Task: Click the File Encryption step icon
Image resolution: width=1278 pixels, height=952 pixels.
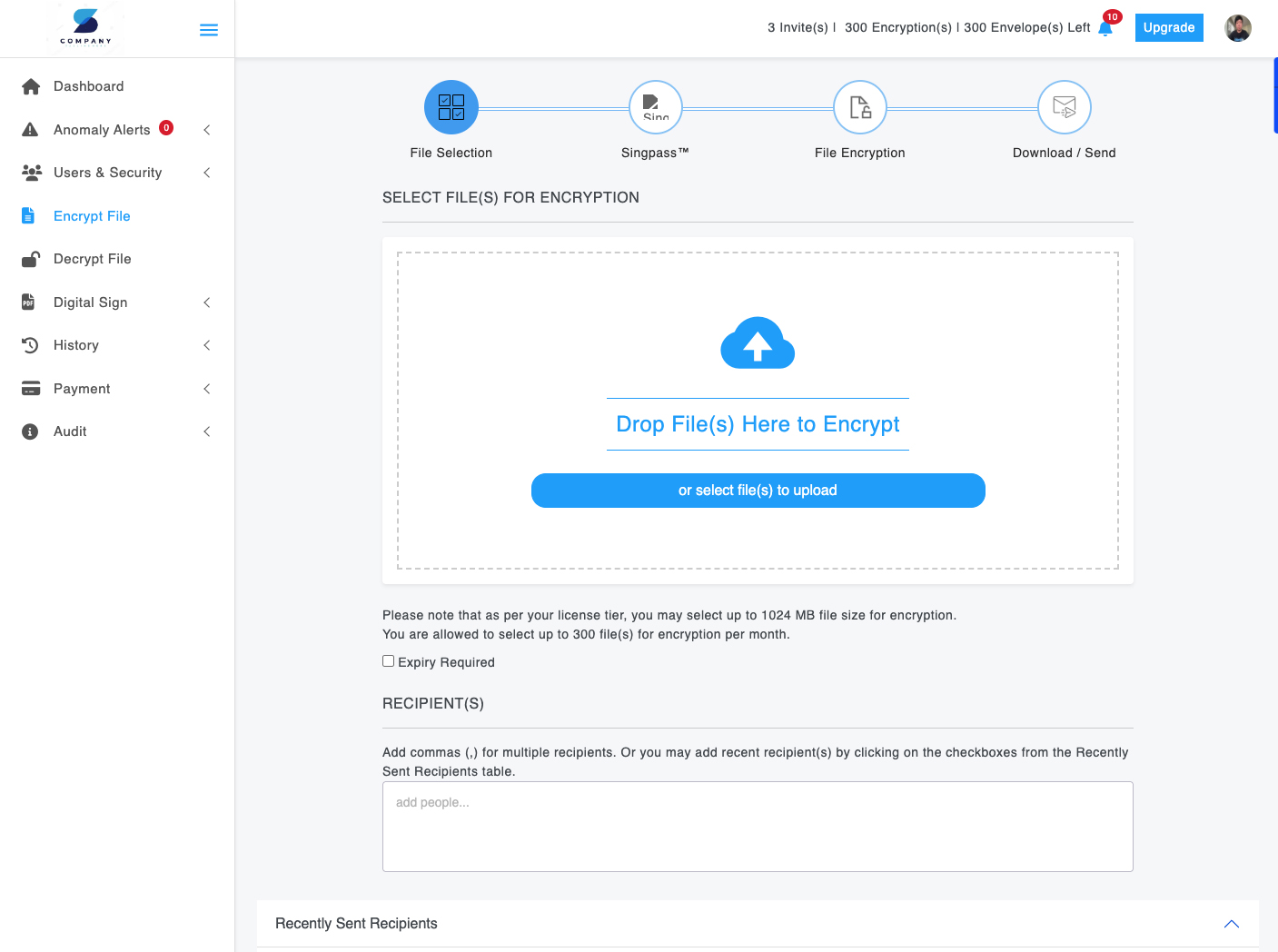Action: [x=859, y=107]
